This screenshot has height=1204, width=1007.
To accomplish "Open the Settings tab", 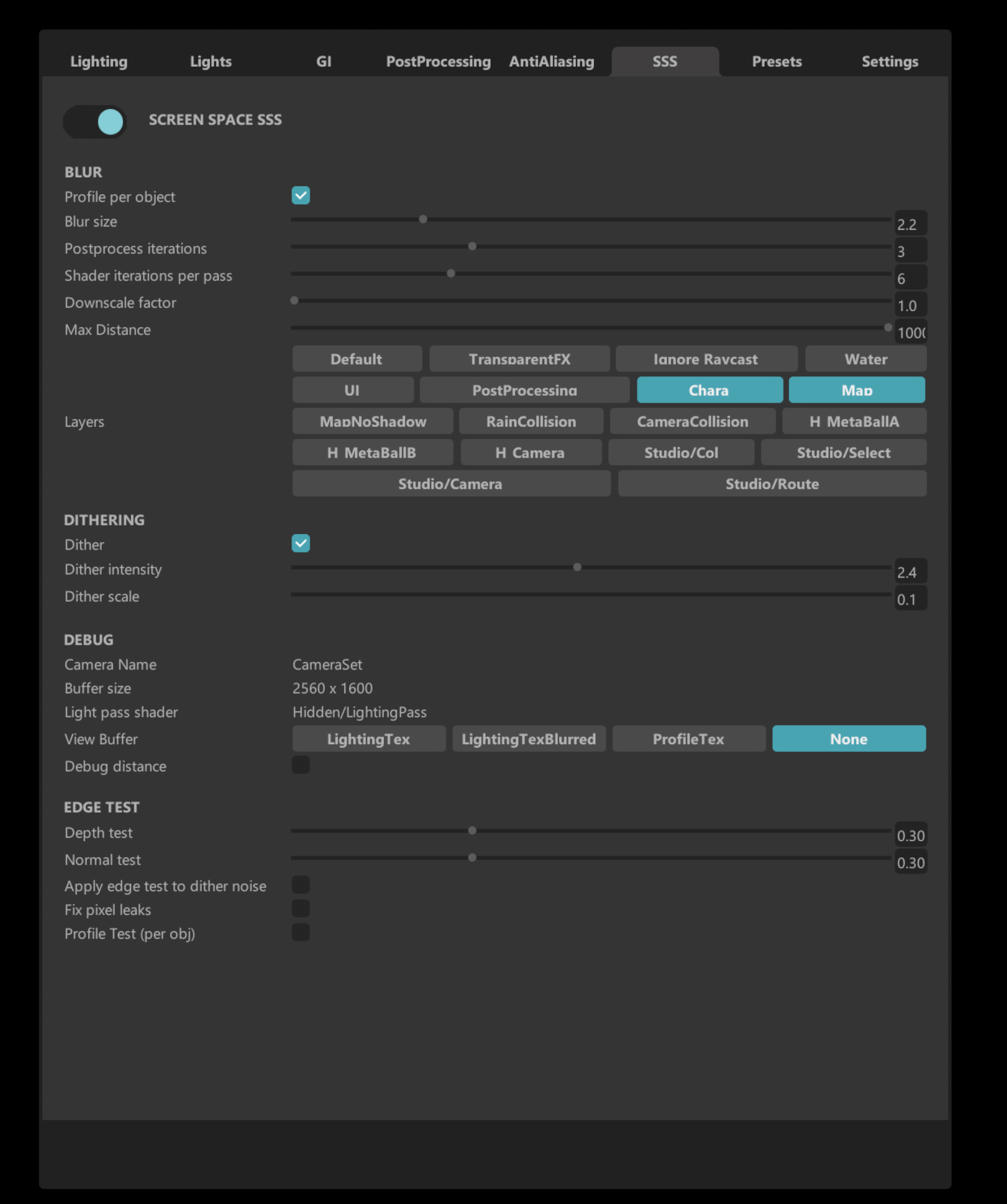I will pyautogui.click(x=889, y=61).
